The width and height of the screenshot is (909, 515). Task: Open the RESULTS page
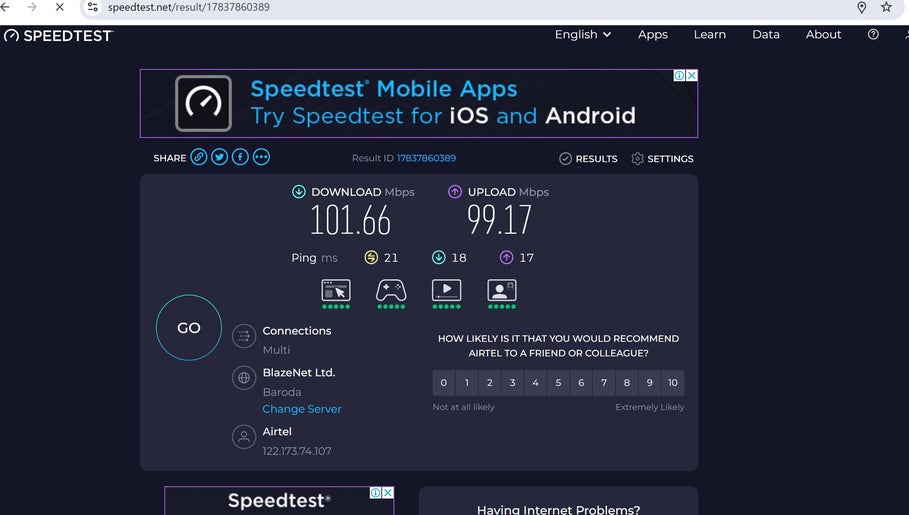click(x=588, y=158)
